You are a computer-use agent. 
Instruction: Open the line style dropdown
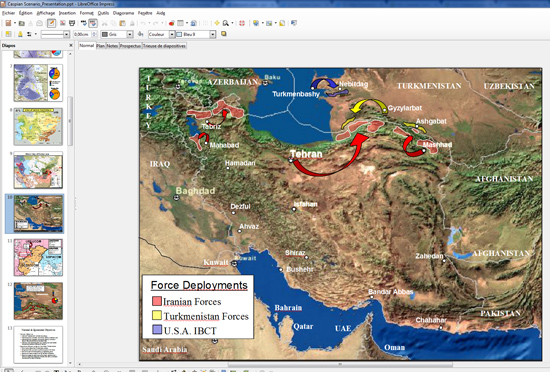pos(66,34)
